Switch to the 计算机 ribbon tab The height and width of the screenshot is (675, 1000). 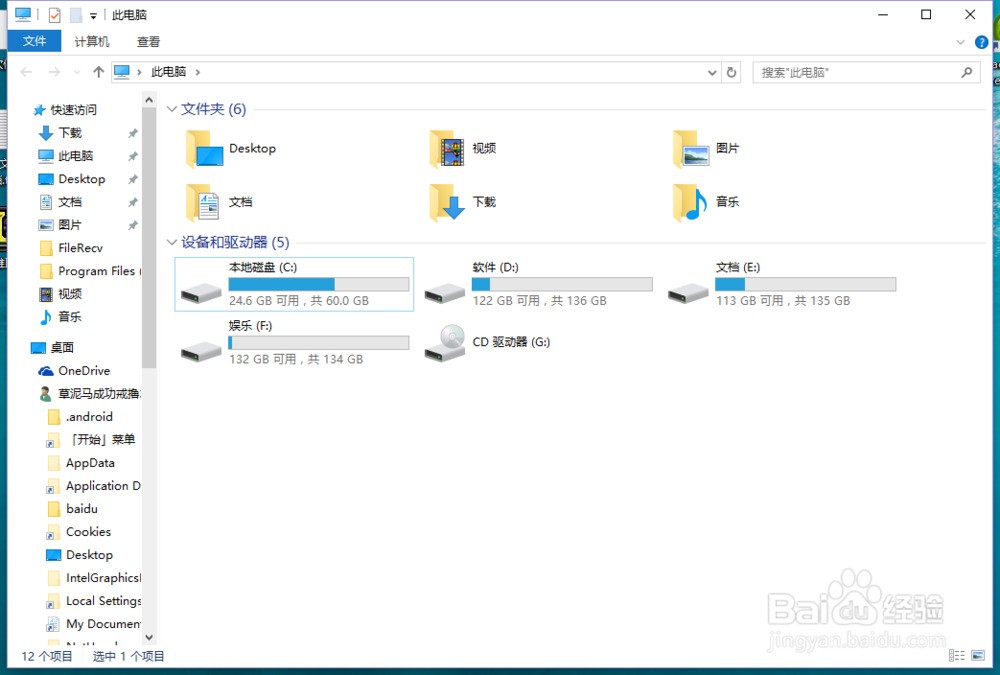91,41
